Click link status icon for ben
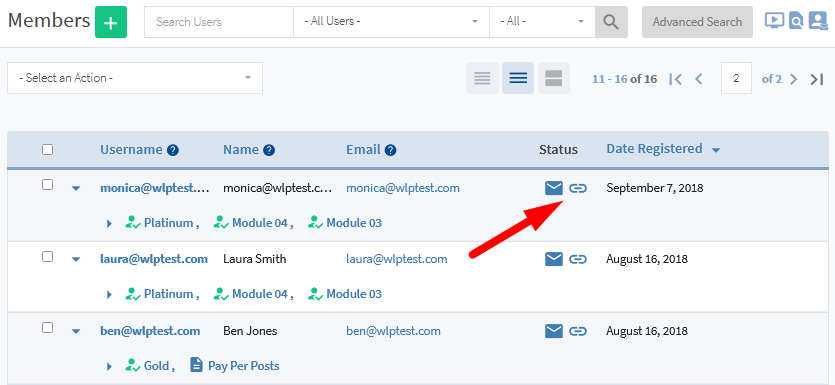 [578, 331]
